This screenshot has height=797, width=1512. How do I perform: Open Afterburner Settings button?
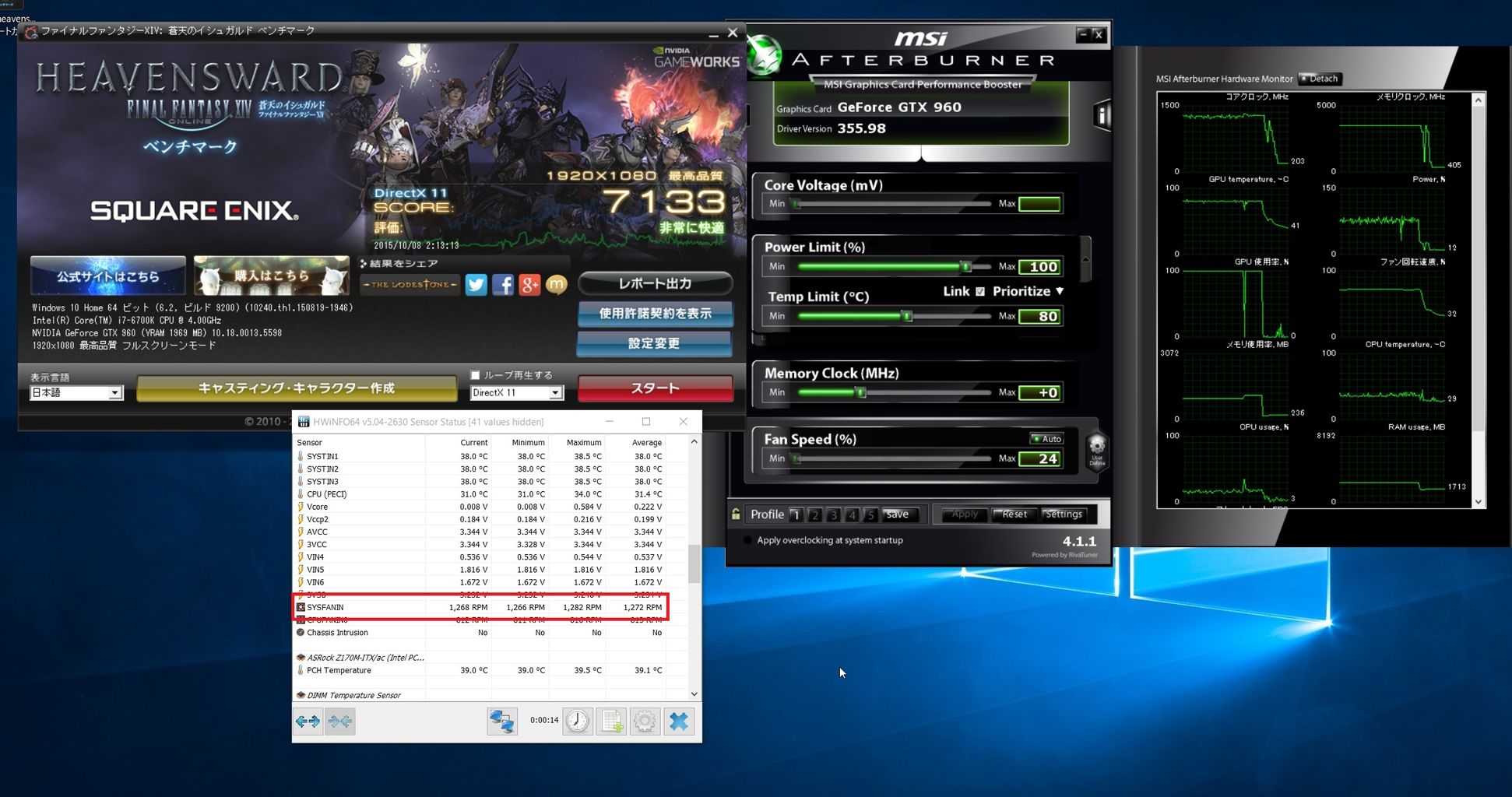(x=1064, y=514)
